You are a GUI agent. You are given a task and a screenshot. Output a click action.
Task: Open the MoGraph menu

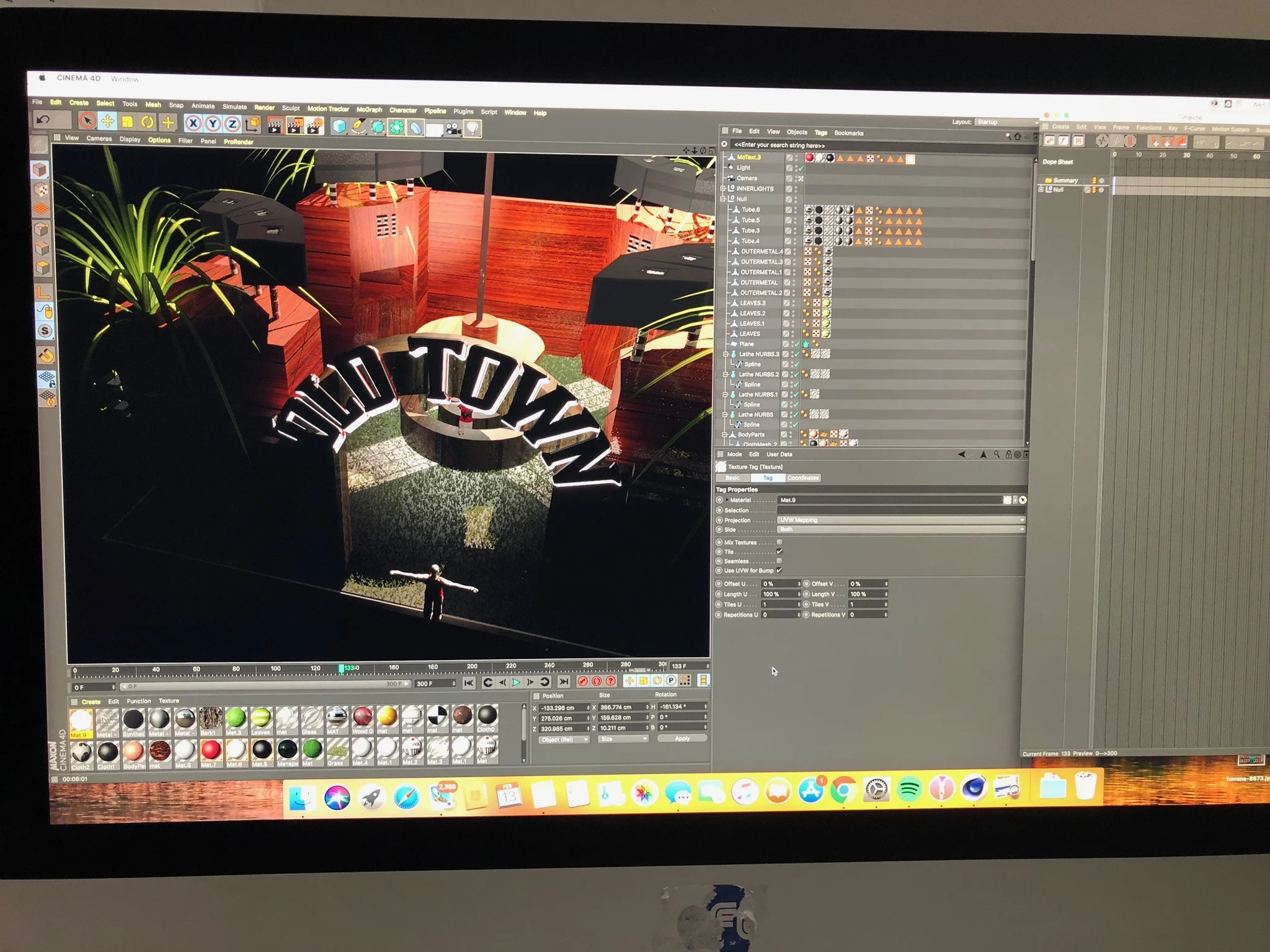click(369, 110)
